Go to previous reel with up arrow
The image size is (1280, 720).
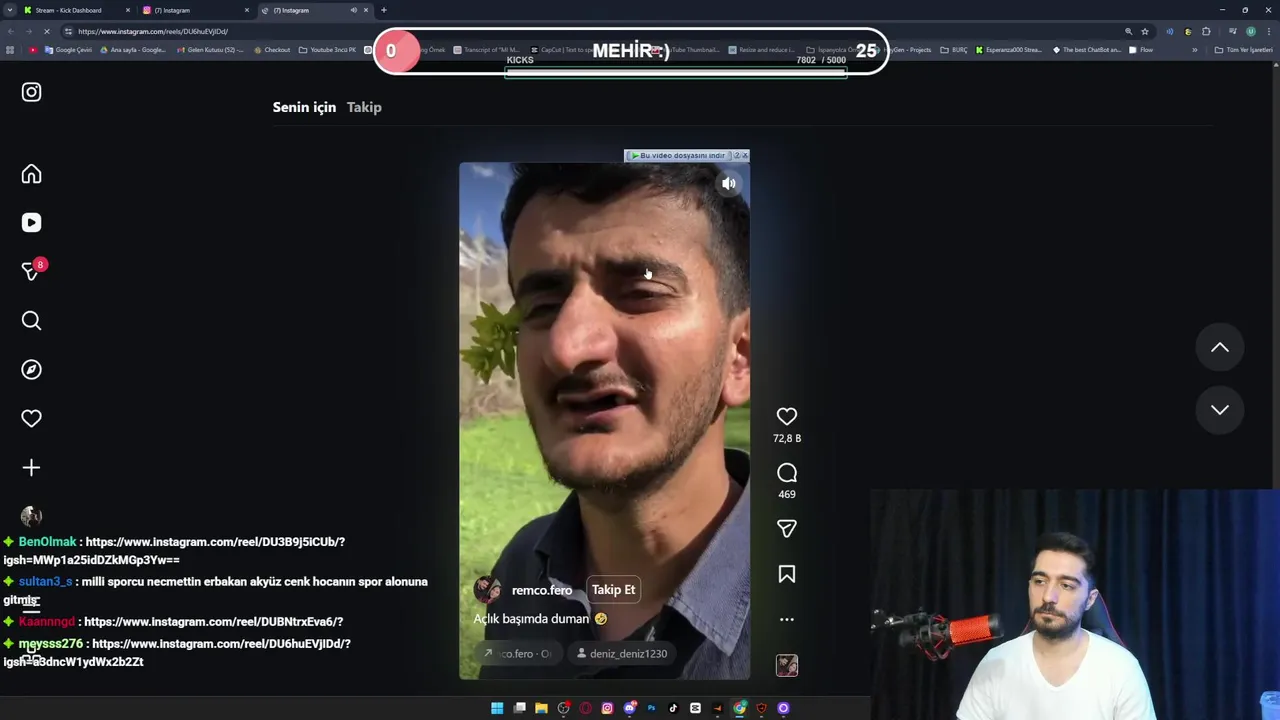(x=1220, y=347)
